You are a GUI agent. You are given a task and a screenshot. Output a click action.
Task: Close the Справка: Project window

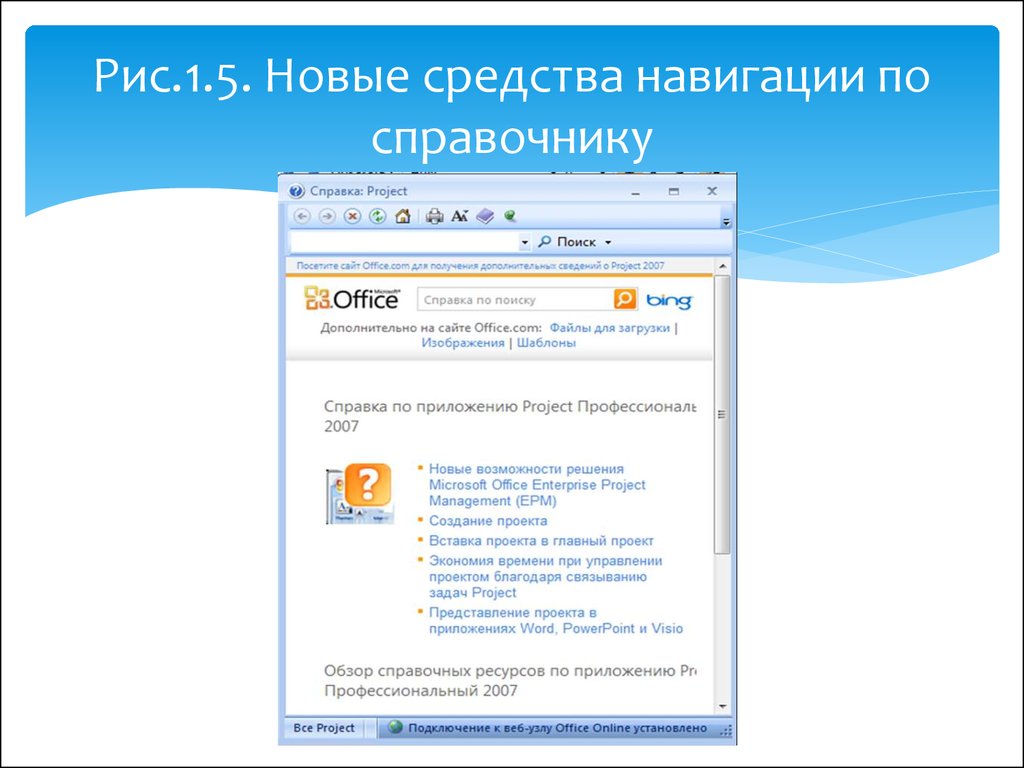[x=712, y=191]
